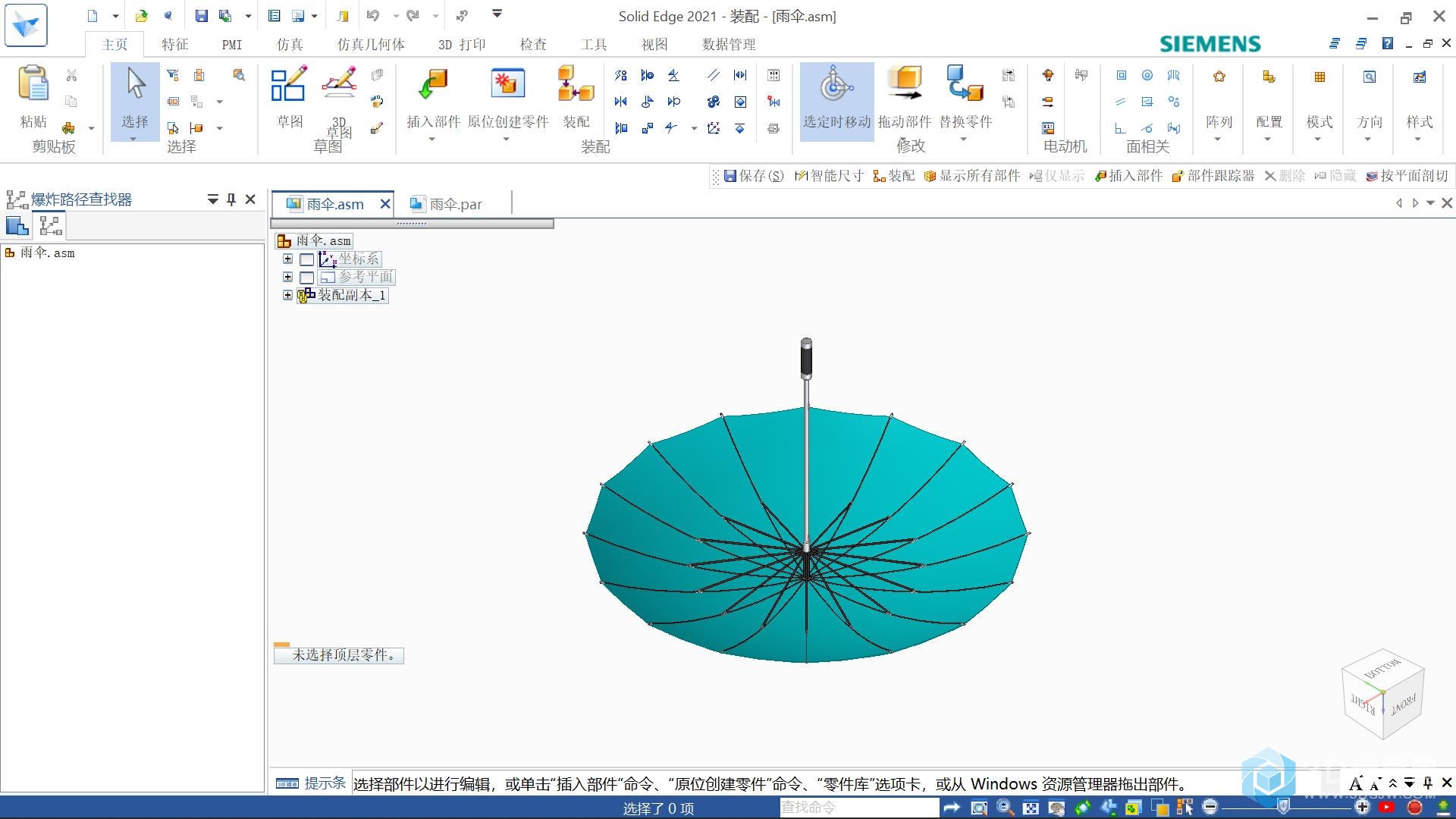1456x819 pixels.
Task: Click the green upload arrow in status bar
Action: click(1443, 808)
